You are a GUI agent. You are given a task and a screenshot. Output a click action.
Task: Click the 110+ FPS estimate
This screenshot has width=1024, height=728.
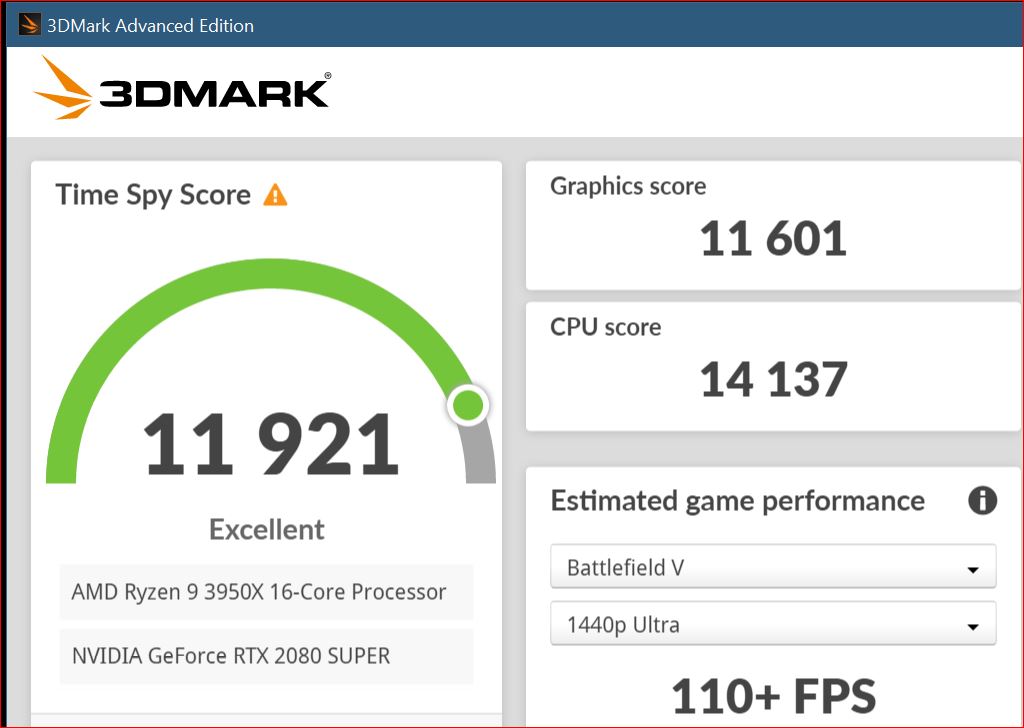(x=773, y=696)
